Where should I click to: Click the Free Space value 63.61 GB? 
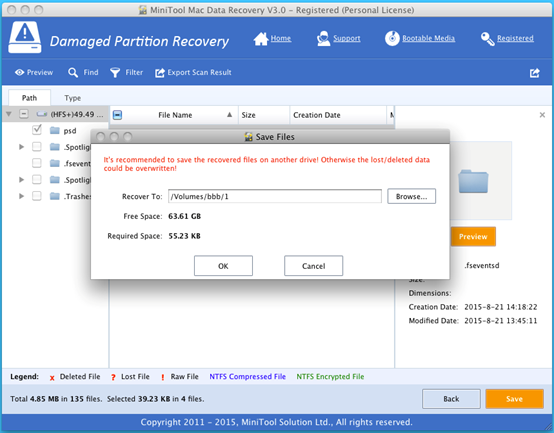[184, 216]
